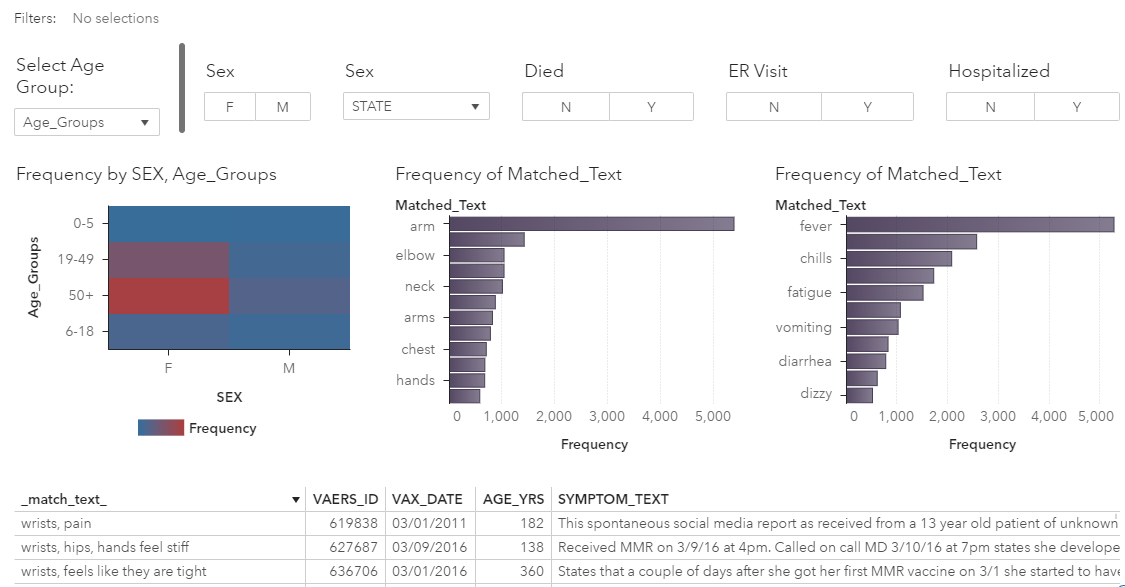Select N for ER Visit
The image size is (1125, 587).
(x=773, y=107)
